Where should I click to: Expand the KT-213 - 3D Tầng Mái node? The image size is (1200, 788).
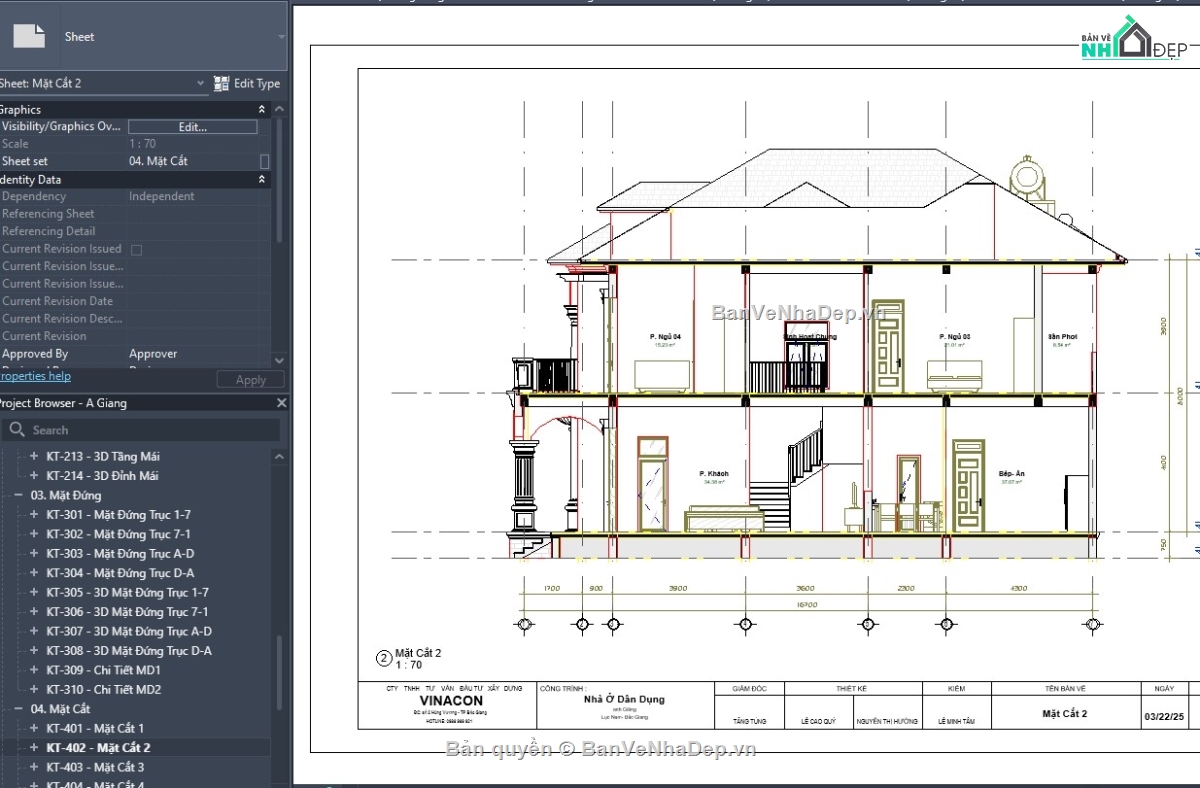(34, 456)
